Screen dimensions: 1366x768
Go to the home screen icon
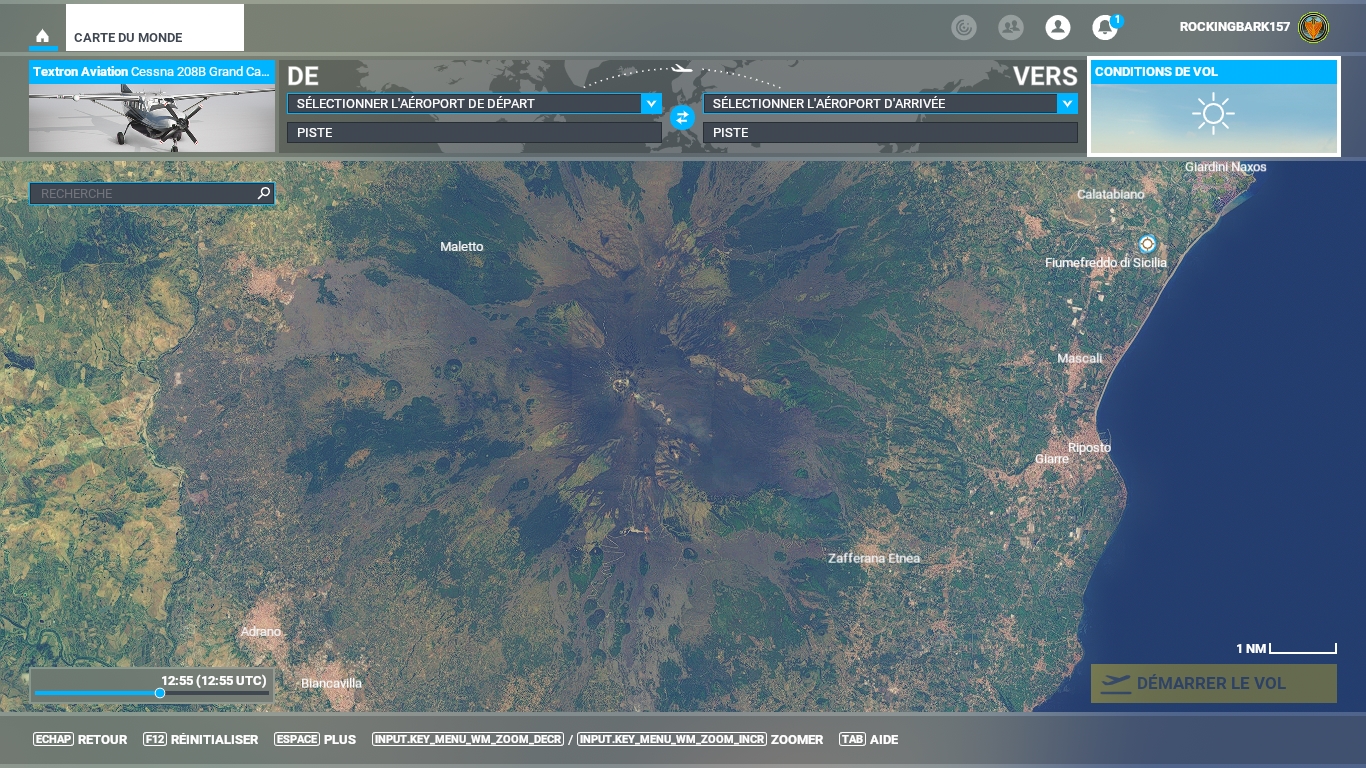coord(42,36)
